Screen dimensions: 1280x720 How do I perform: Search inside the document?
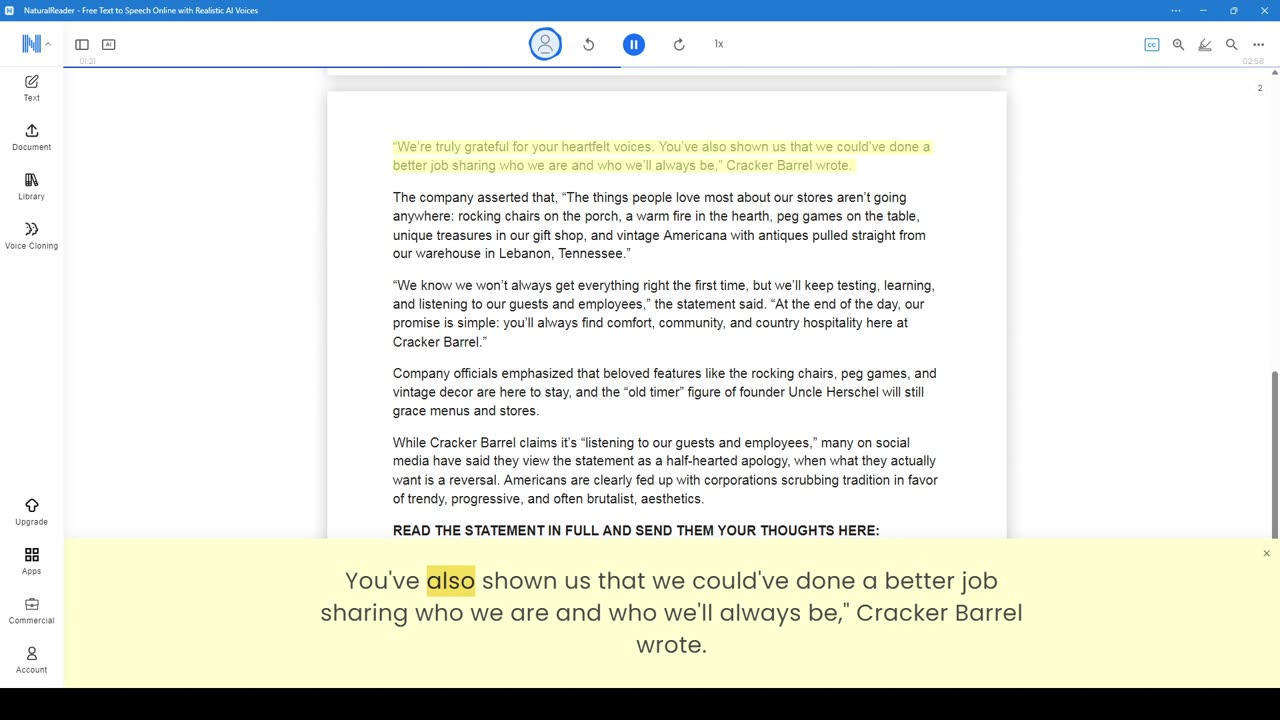coord(1232,44)
